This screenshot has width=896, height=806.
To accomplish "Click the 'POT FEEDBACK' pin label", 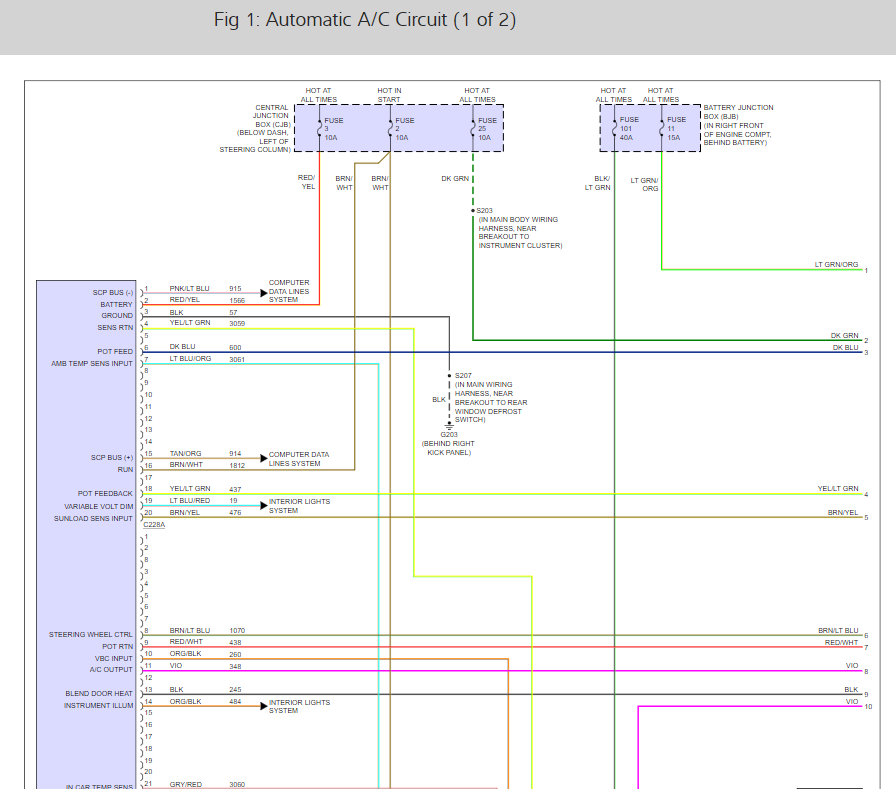I will pyautogui.click(x=105, y=493).
